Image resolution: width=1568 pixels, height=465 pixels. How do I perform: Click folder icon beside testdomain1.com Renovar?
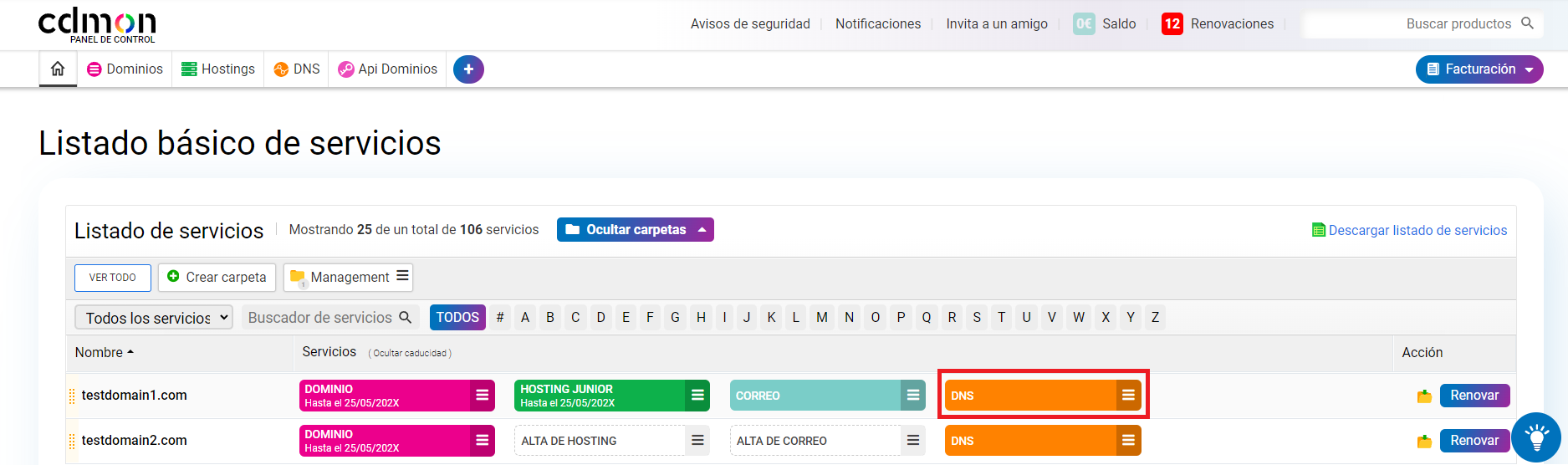click(x=1424, y=396)
